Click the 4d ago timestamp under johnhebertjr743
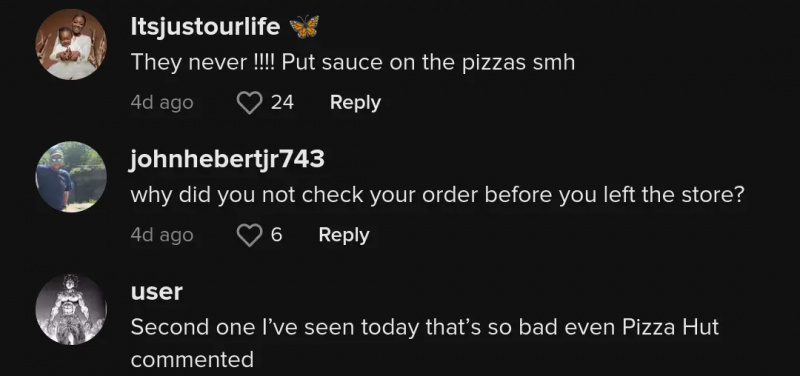Image resolution: width=800 pixels, height=376 pixels. click(162, 236)
